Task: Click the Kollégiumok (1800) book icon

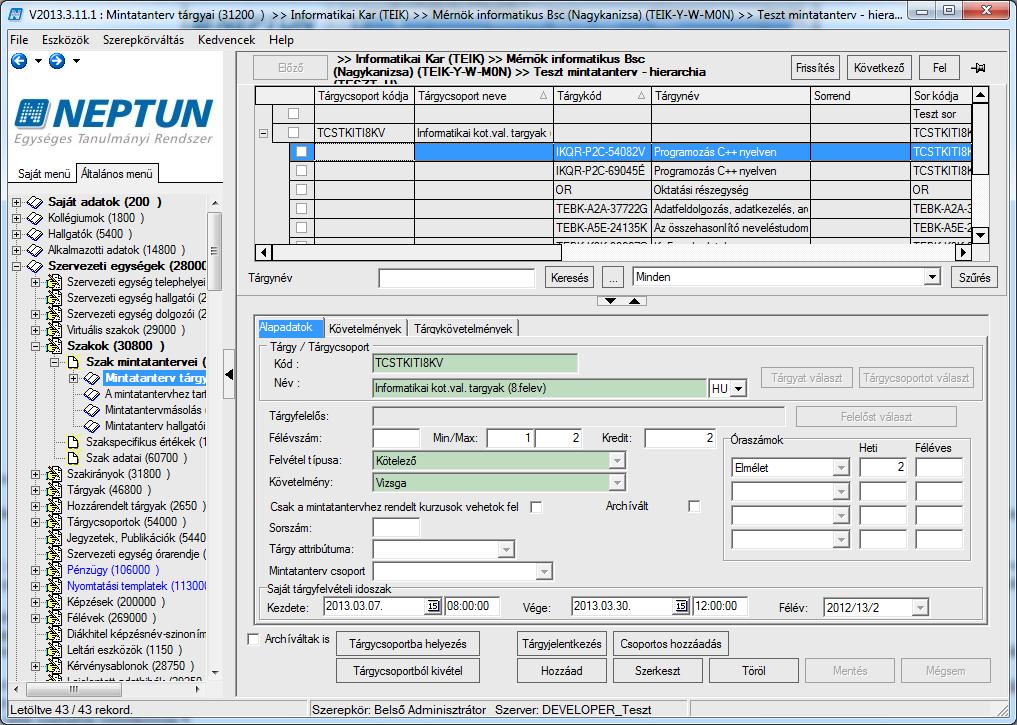Action: point(34,219)
